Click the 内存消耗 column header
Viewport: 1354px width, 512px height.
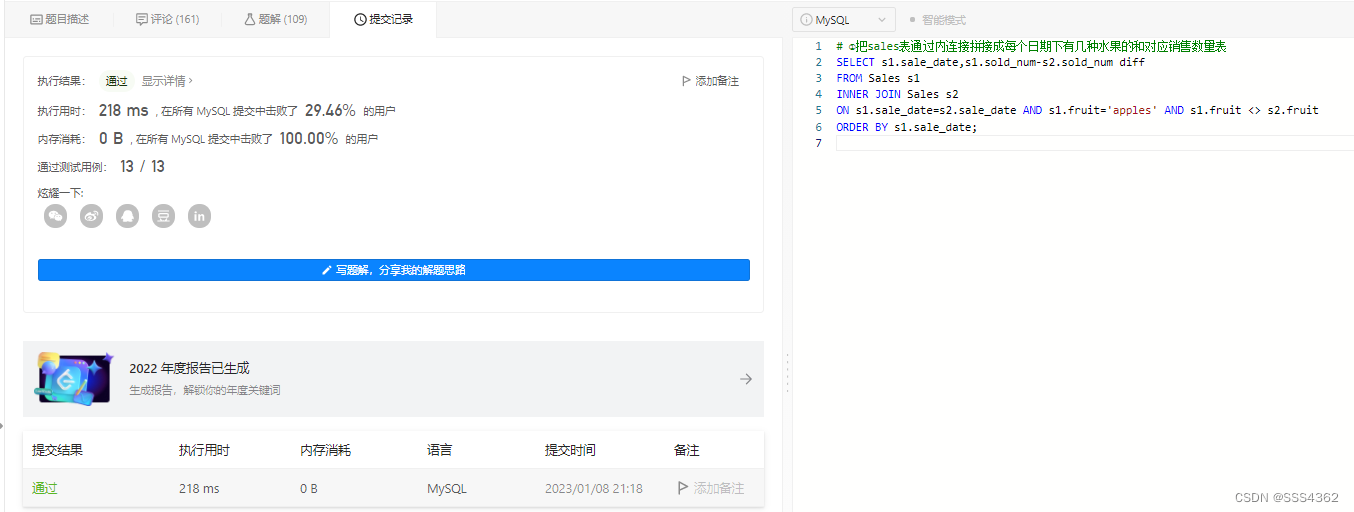325,451
